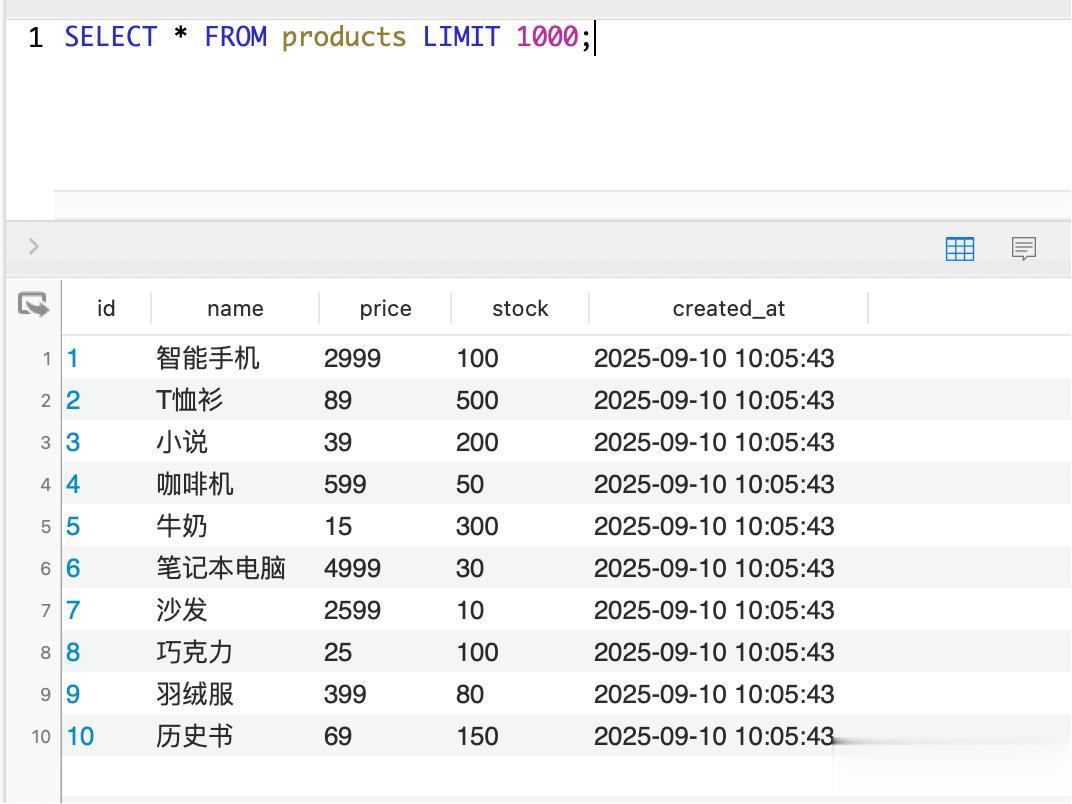1072x804 pixels.
Task: Click the price cell showing 4999
Action: click(352, 569)
